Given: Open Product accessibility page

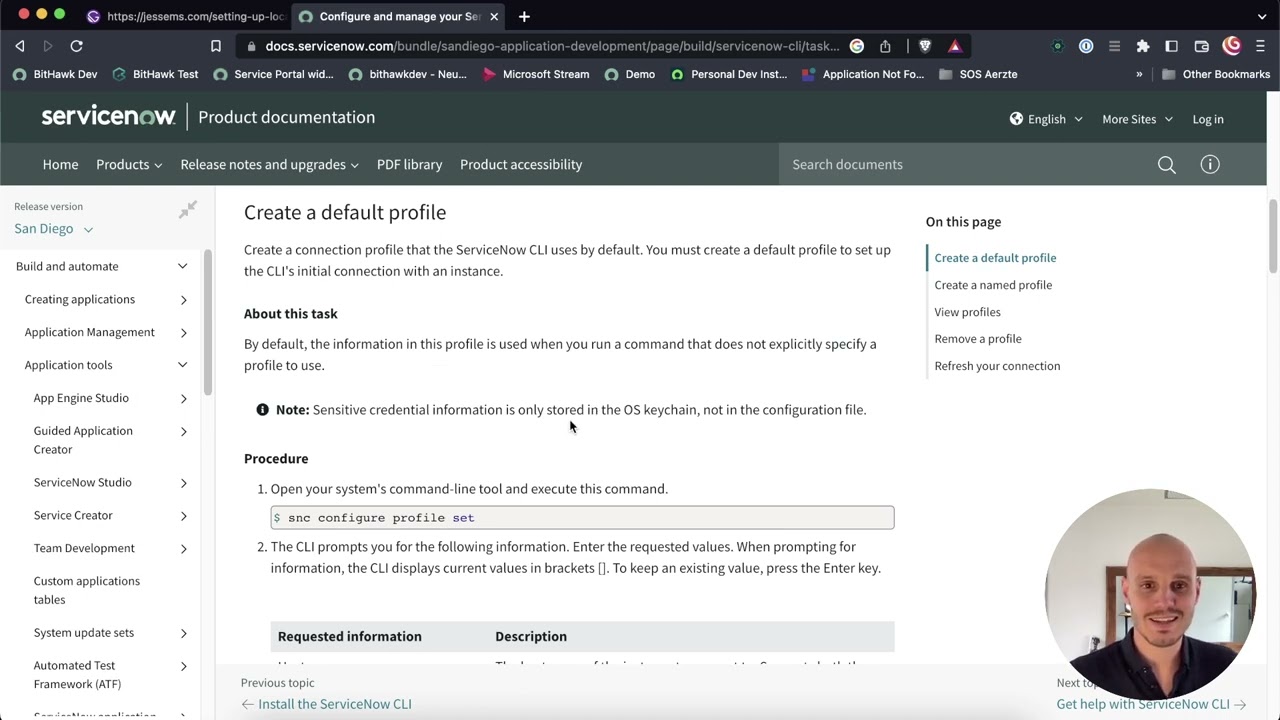Looking at the screenshot, I should pos(521,164).
